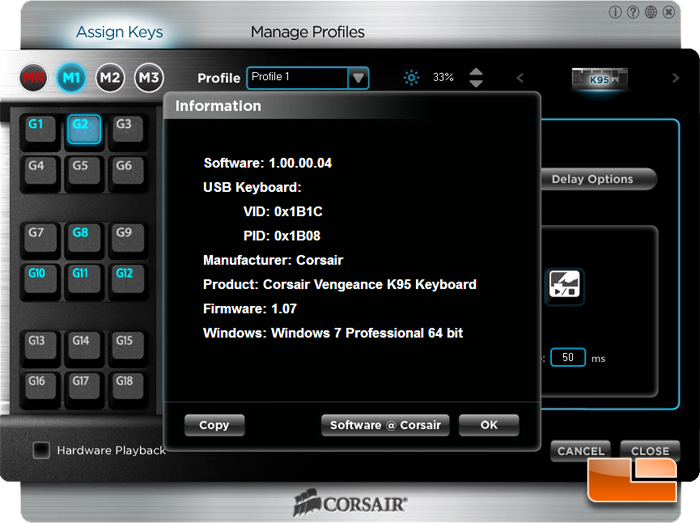This screenshot has width=700, height=523.
Task: Select the G6 macro key
Action: click(x=128, y=170)
